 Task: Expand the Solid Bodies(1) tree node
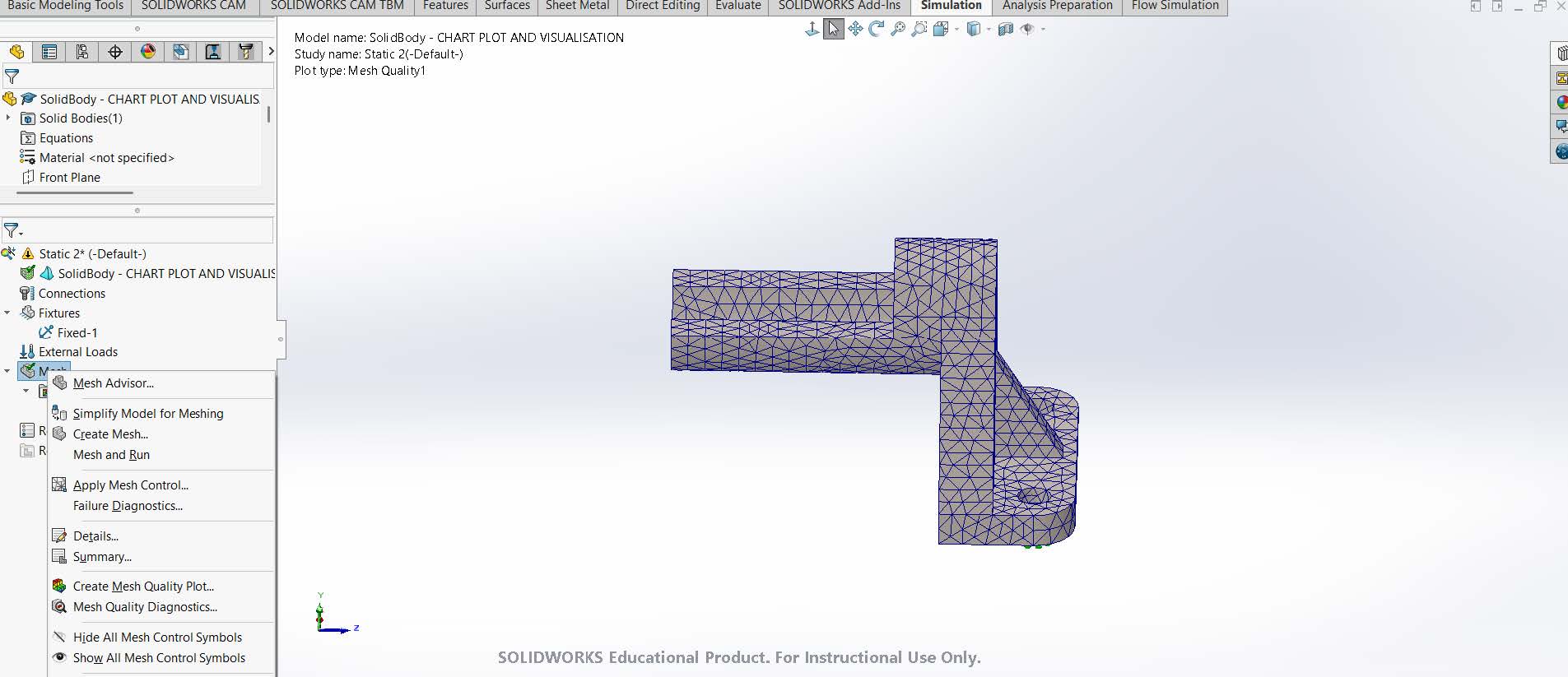tap(8, 118)
